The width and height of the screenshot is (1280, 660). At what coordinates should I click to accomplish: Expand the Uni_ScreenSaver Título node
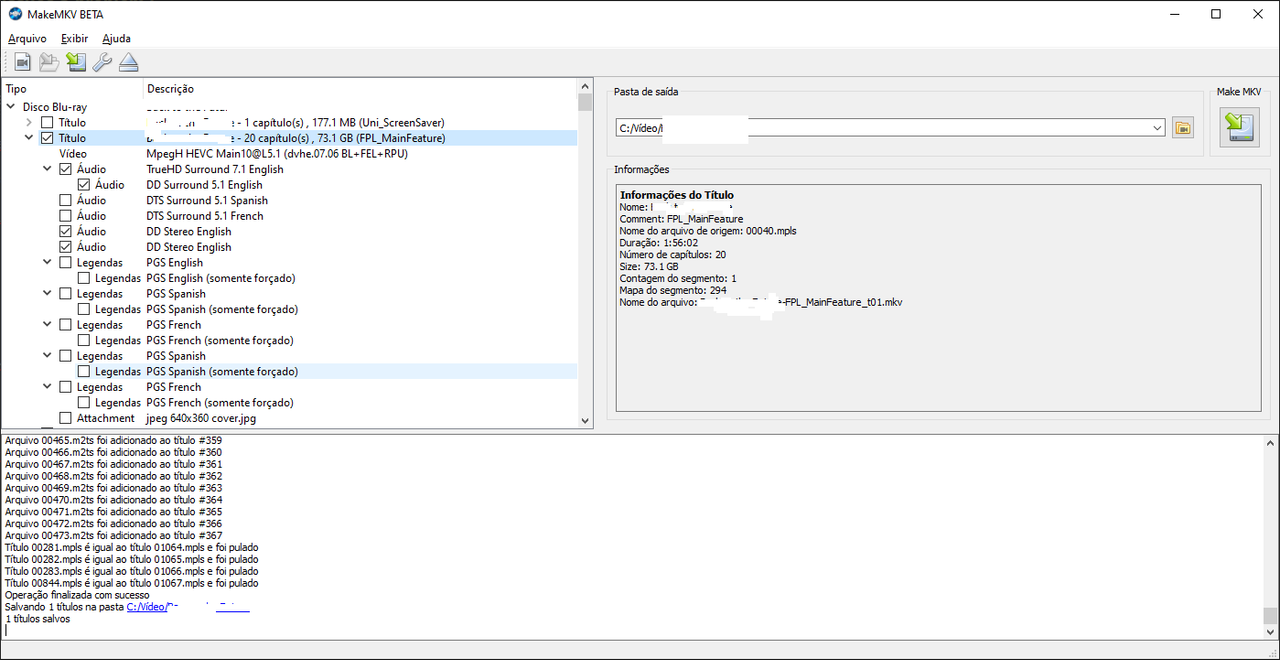click(29, 122)
